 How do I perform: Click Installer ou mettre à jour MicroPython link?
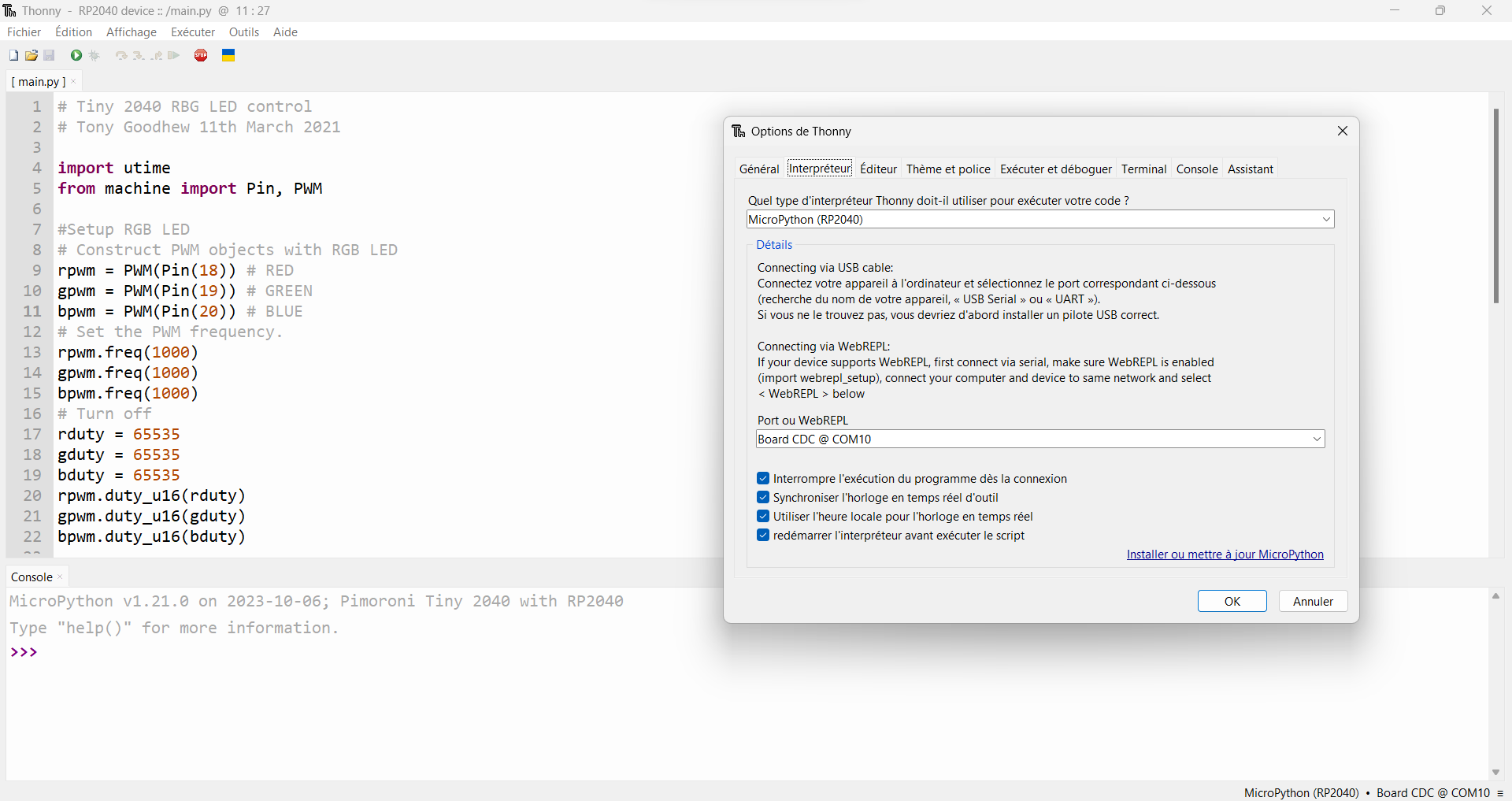click(x=1225, y=554)
